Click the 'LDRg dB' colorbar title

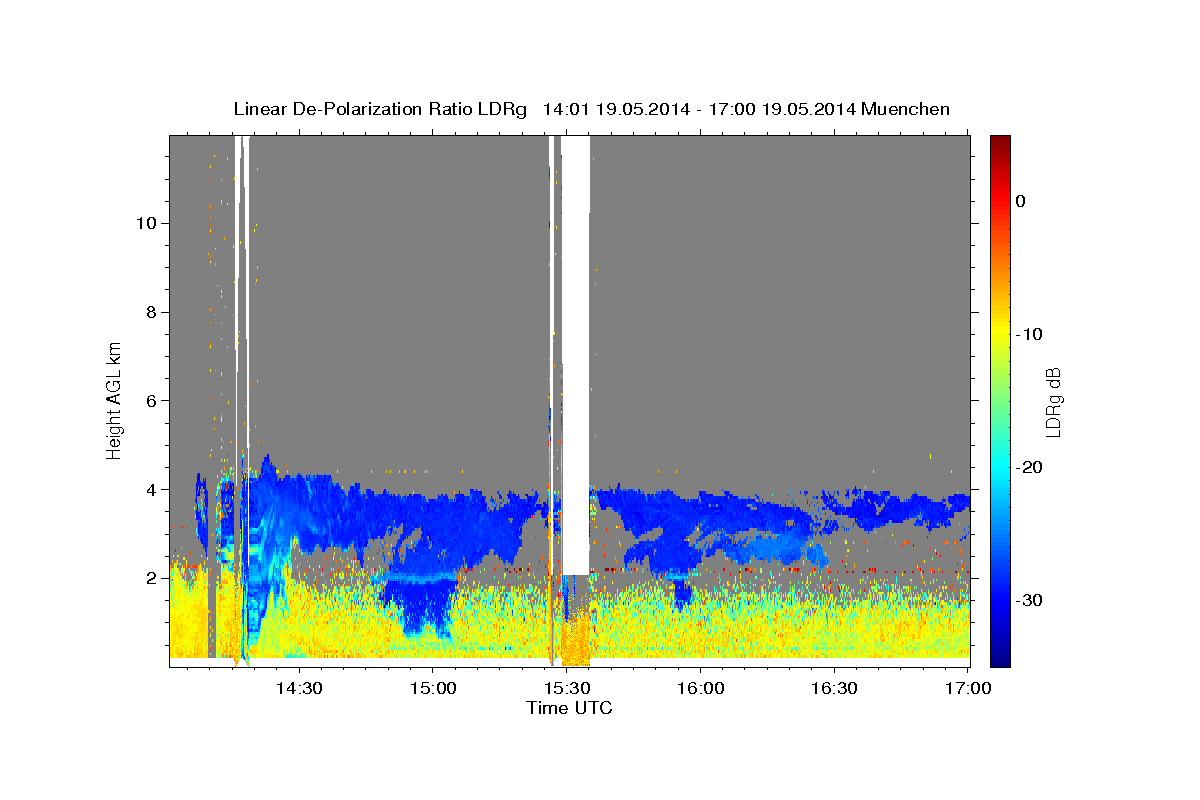[1053, 400]
